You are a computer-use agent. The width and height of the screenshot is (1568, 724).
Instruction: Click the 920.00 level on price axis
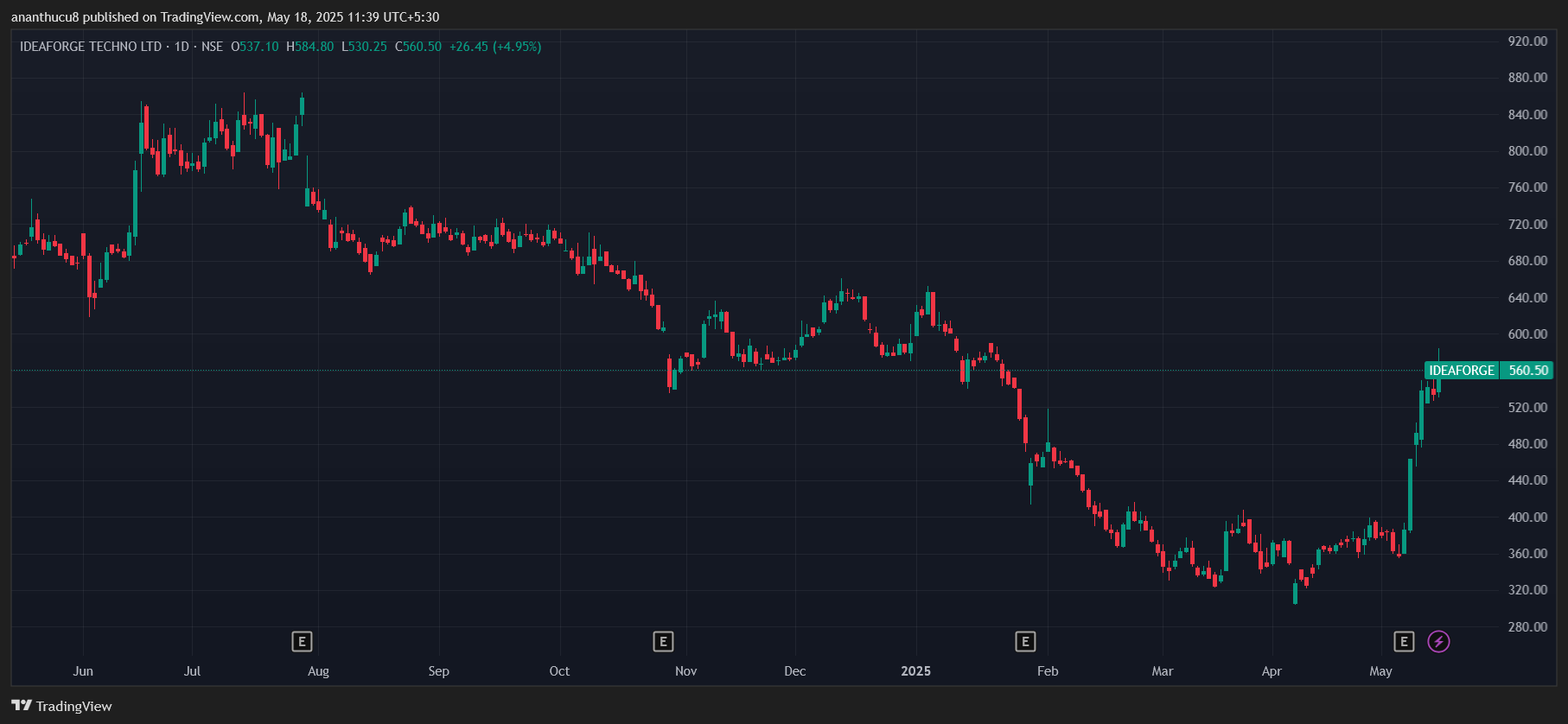(x=1527, y=41)
